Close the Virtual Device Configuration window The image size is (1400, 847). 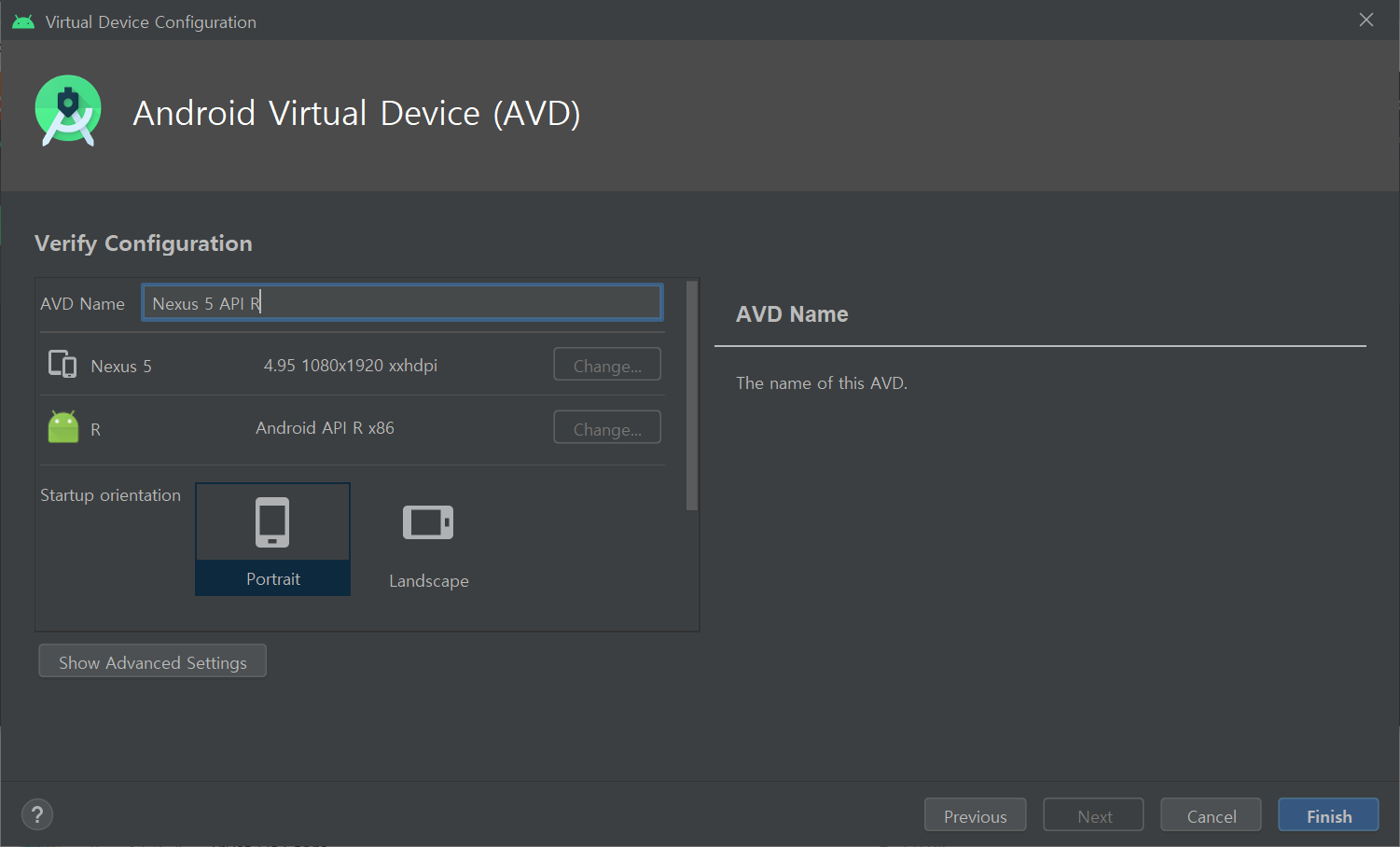tap(1366, 21)
